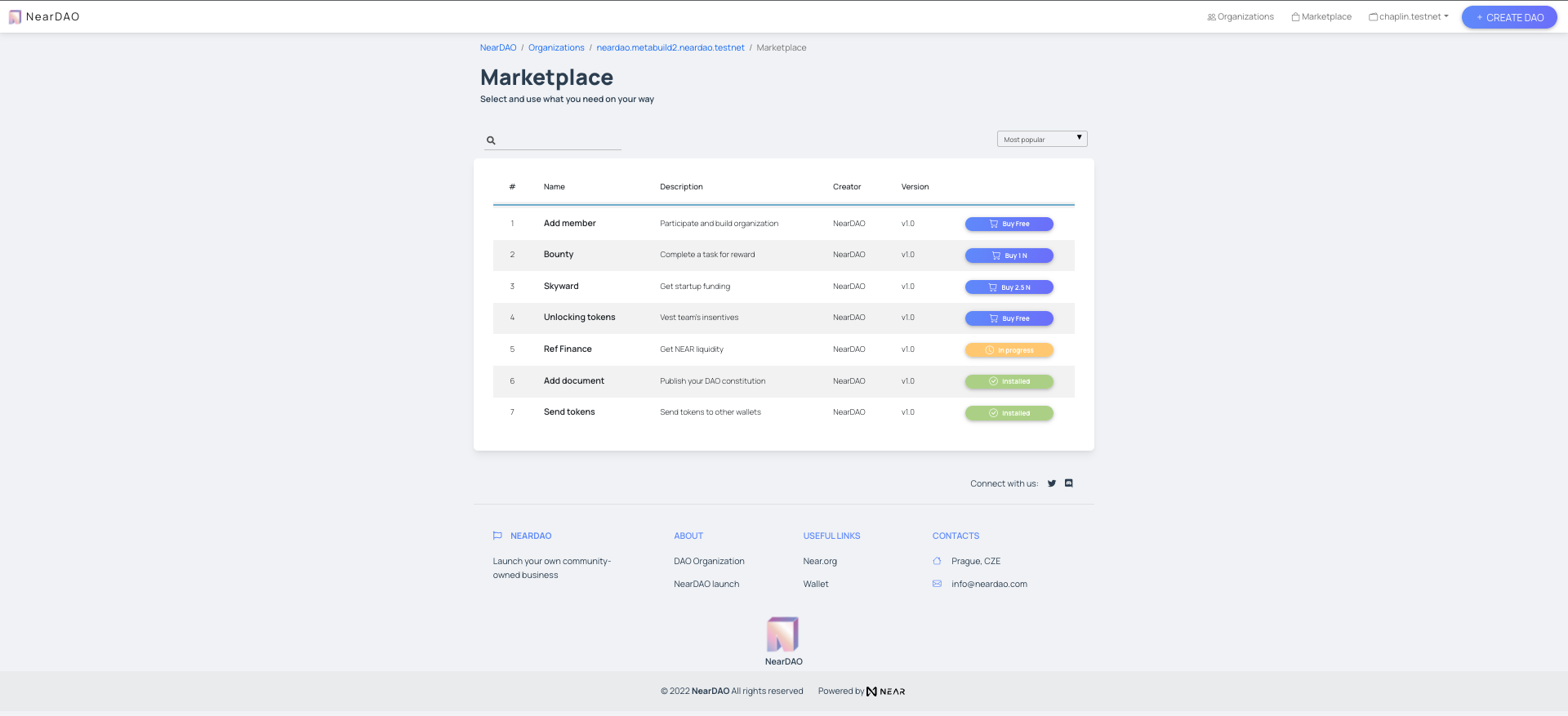This screenshot has height=716, width=1568.
Task: Click the NearDAO cube logo in footer
Action: [x=782, y=634]
